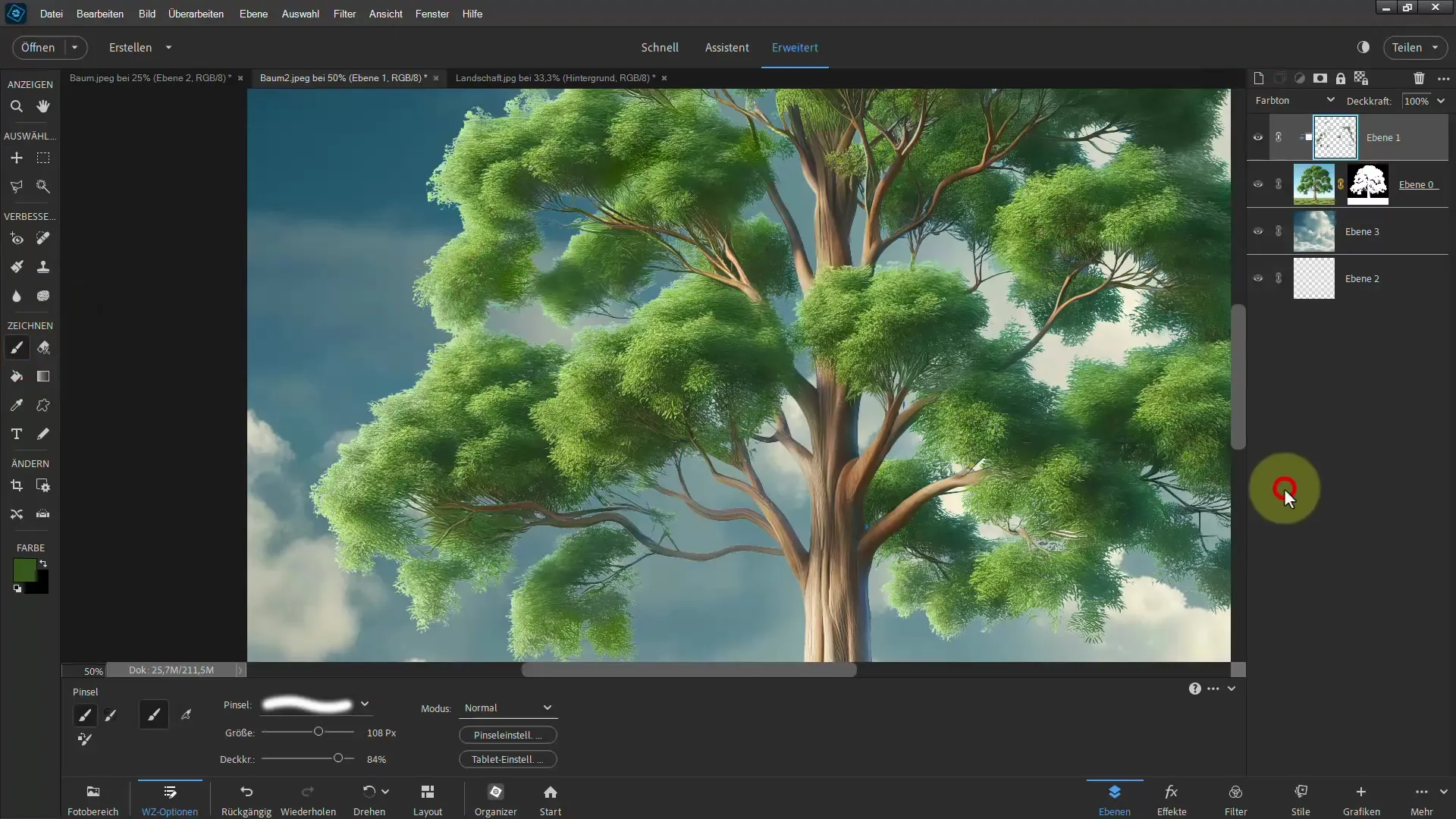Switch to the Assistent tab
Viewport: 1456px width, 819px height.
pos(726,47)
